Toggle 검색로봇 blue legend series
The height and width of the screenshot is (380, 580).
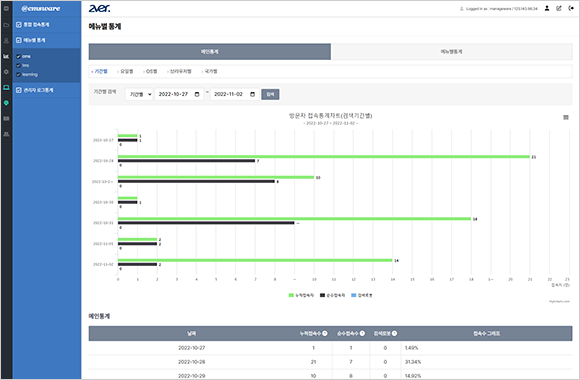[362, 295]
